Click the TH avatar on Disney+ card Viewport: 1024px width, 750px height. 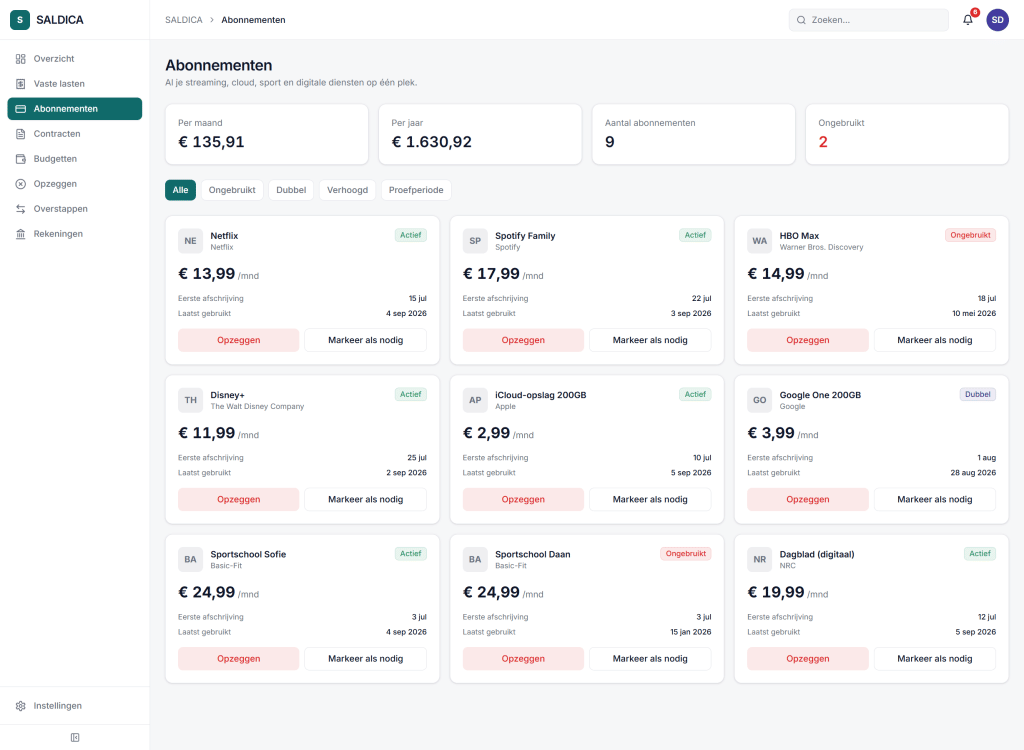tap(190, 400)
